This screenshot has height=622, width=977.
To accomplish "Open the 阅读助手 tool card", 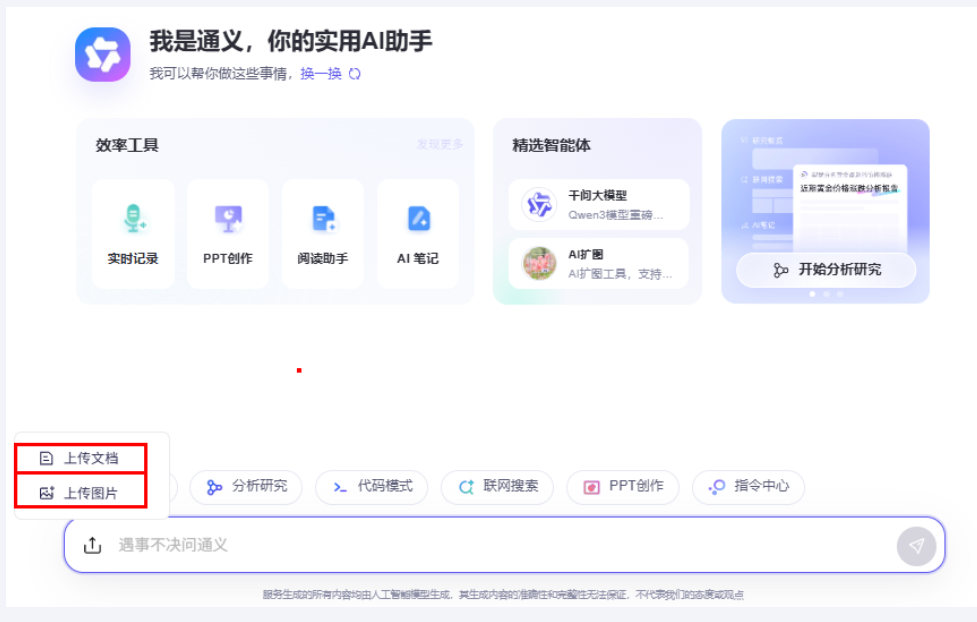I will [323, 234].
